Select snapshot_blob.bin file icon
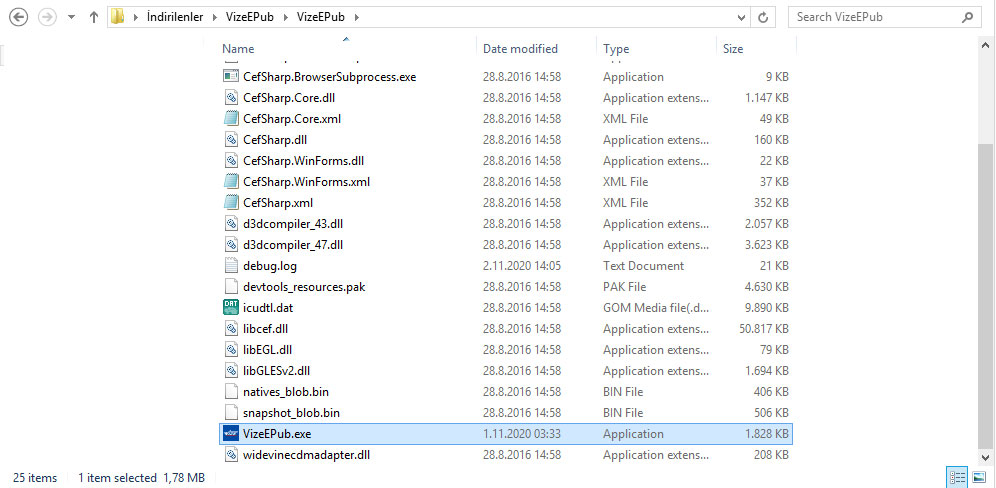 [231, 412]
